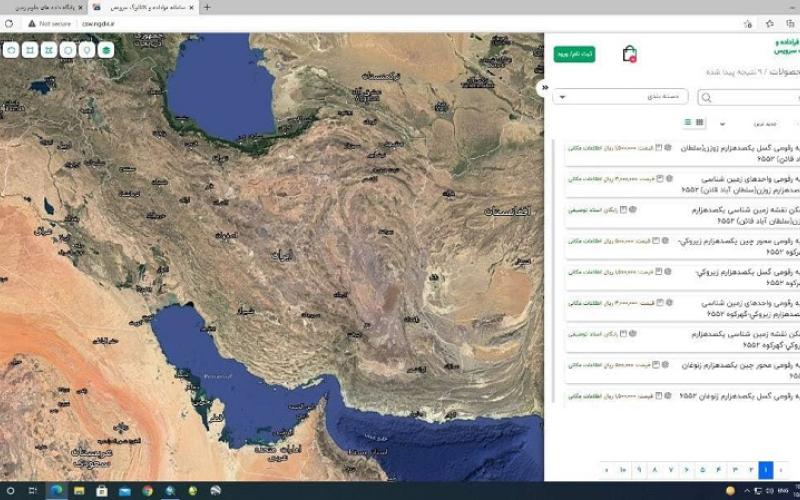The width and height of the screenshot is (800, 500).
Task: Click globe icon on محور چین زیروکی row
Action: point(665,240)
